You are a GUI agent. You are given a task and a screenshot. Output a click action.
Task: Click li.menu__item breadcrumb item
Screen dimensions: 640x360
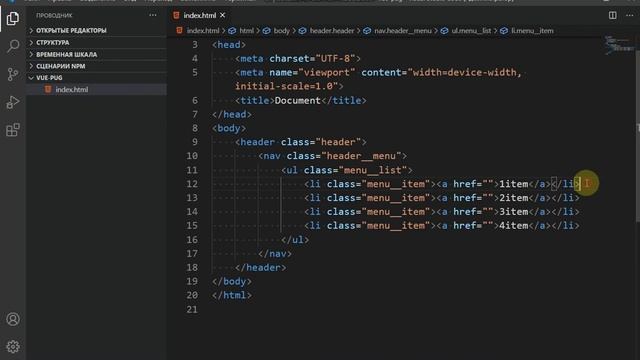point(532,31)
